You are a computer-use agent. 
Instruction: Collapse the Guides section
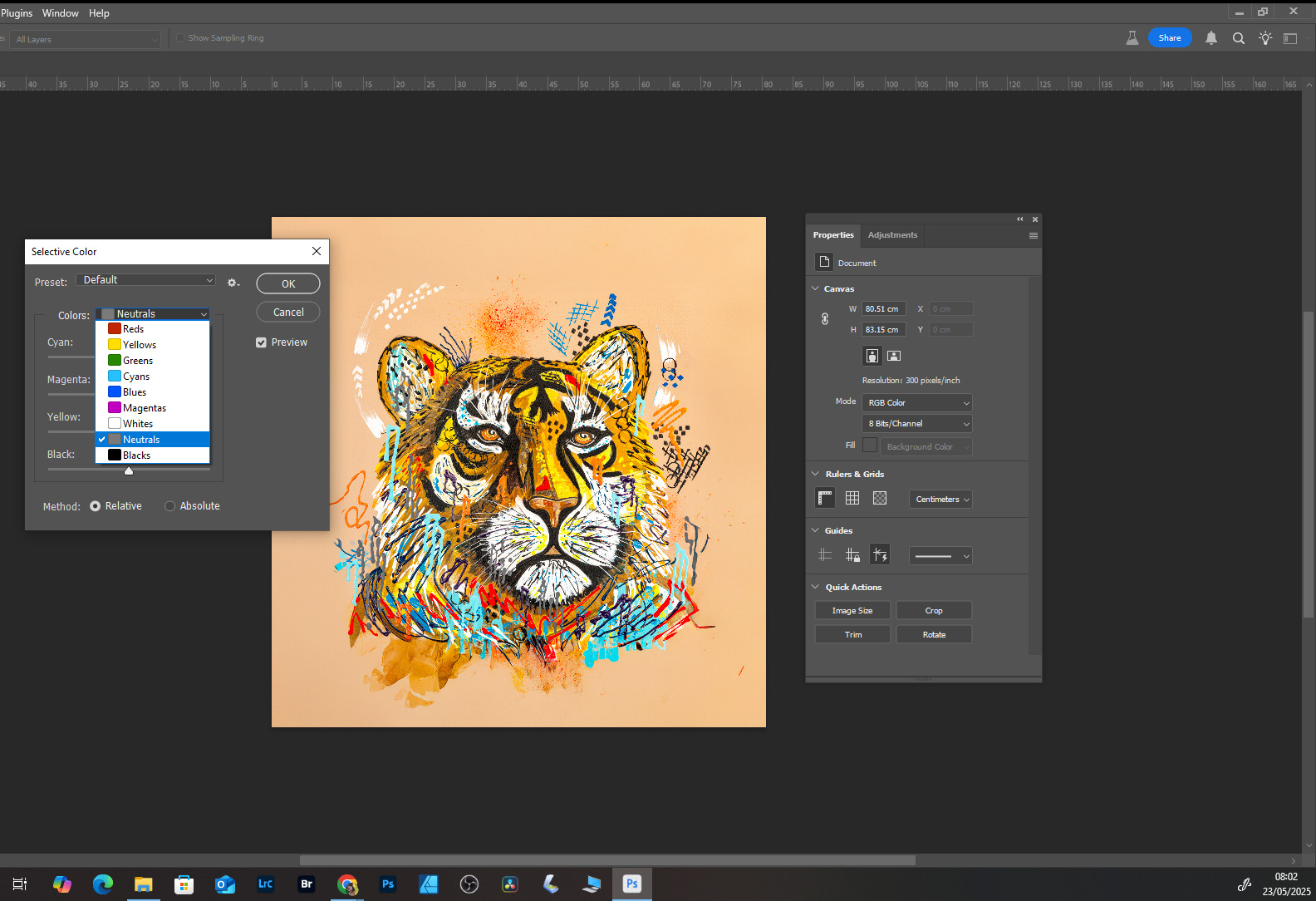pyautogui.click(x=815, y=530)
